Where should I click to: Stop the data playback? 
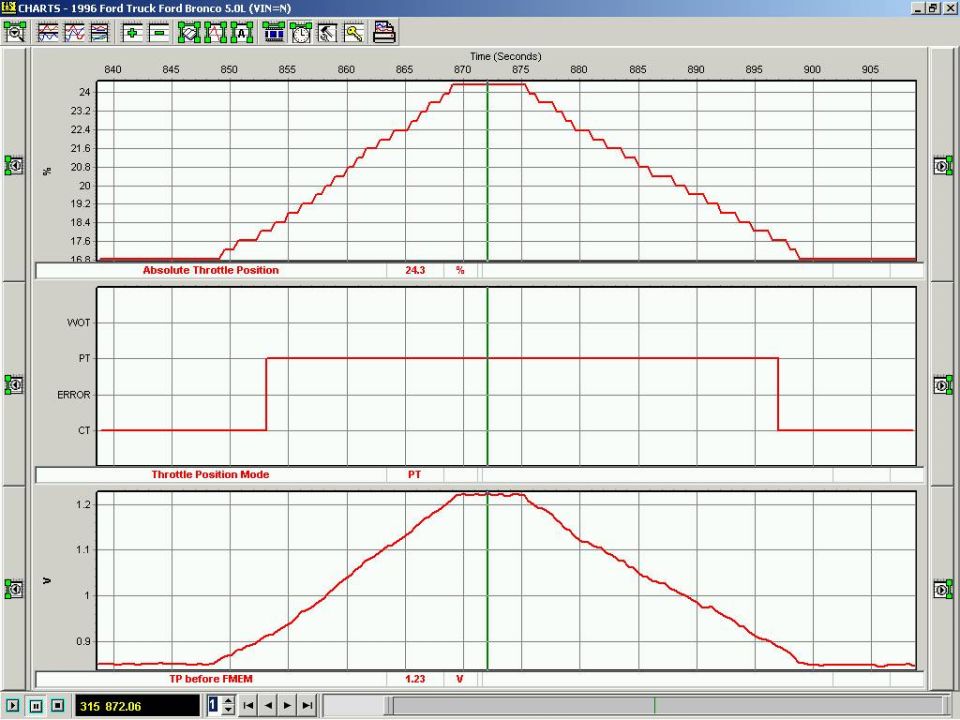(58, 705)
